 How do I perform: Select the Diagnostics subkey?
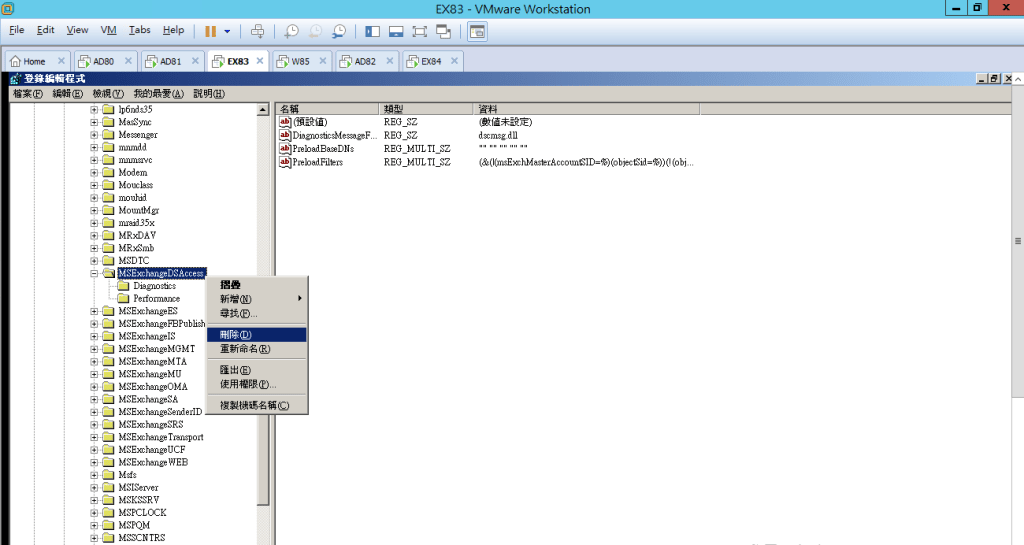click(154, 286)
